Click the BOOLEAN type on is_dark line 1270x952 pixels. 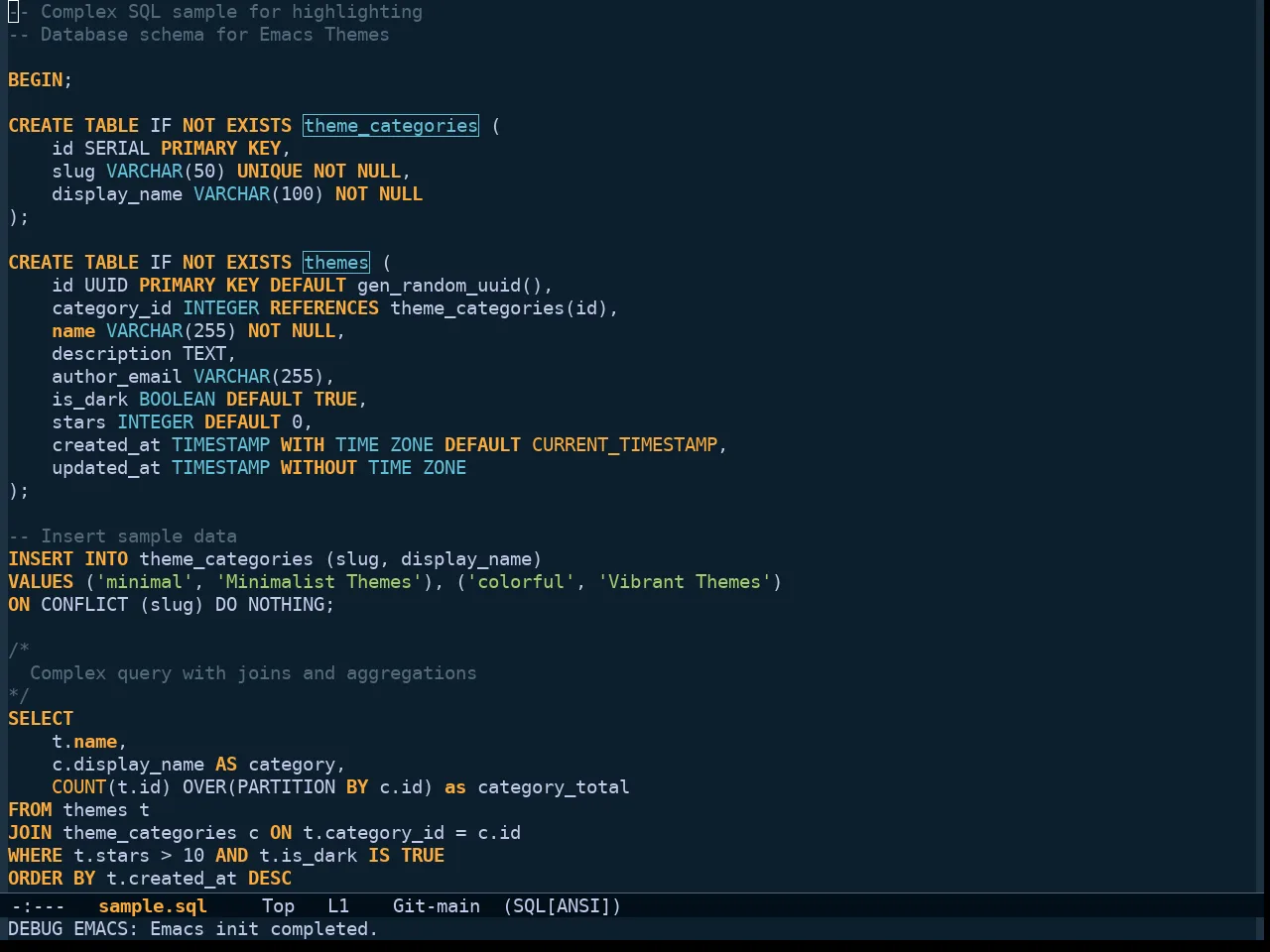177,399
